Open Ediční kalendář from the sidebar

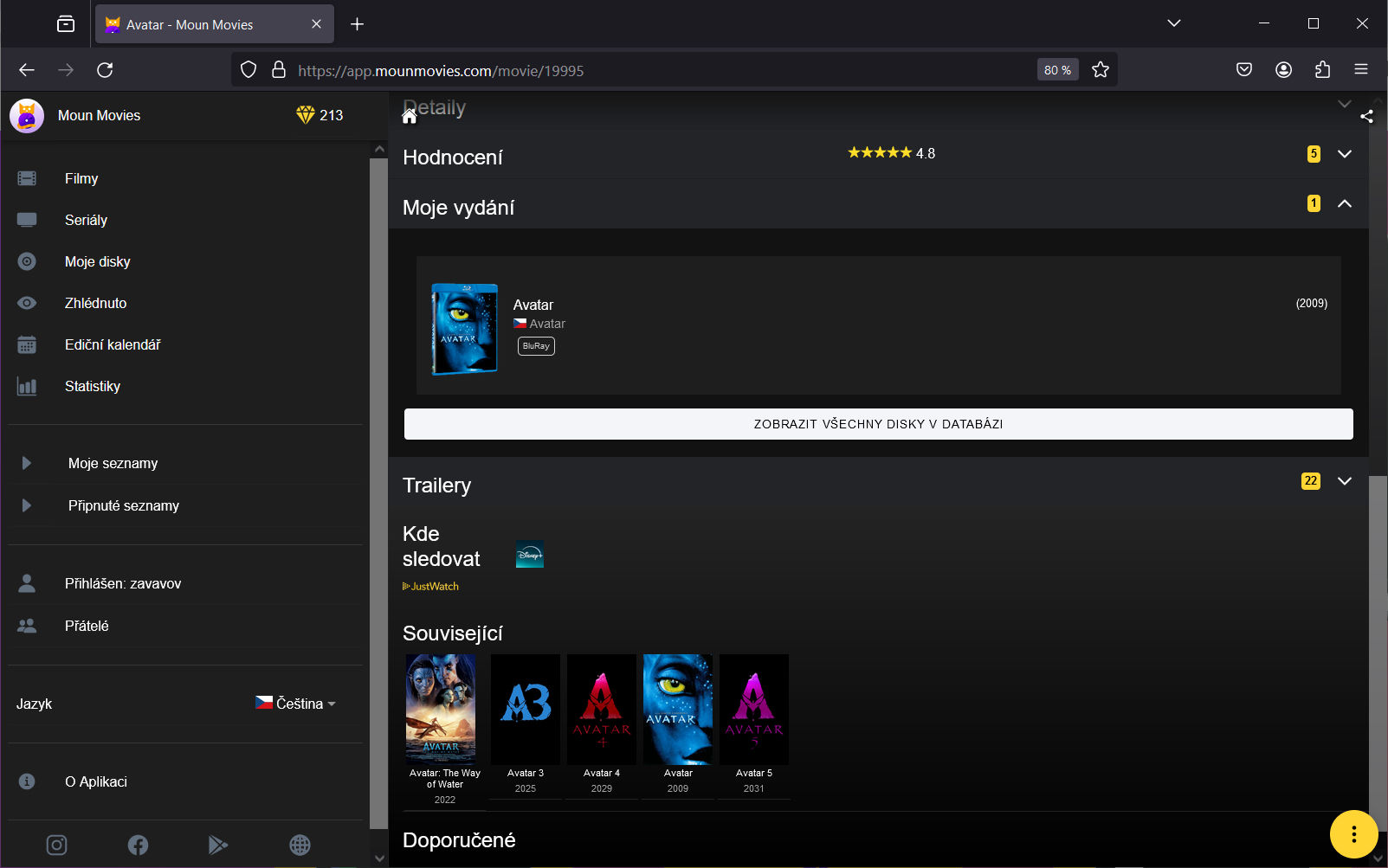click(113, 344)
